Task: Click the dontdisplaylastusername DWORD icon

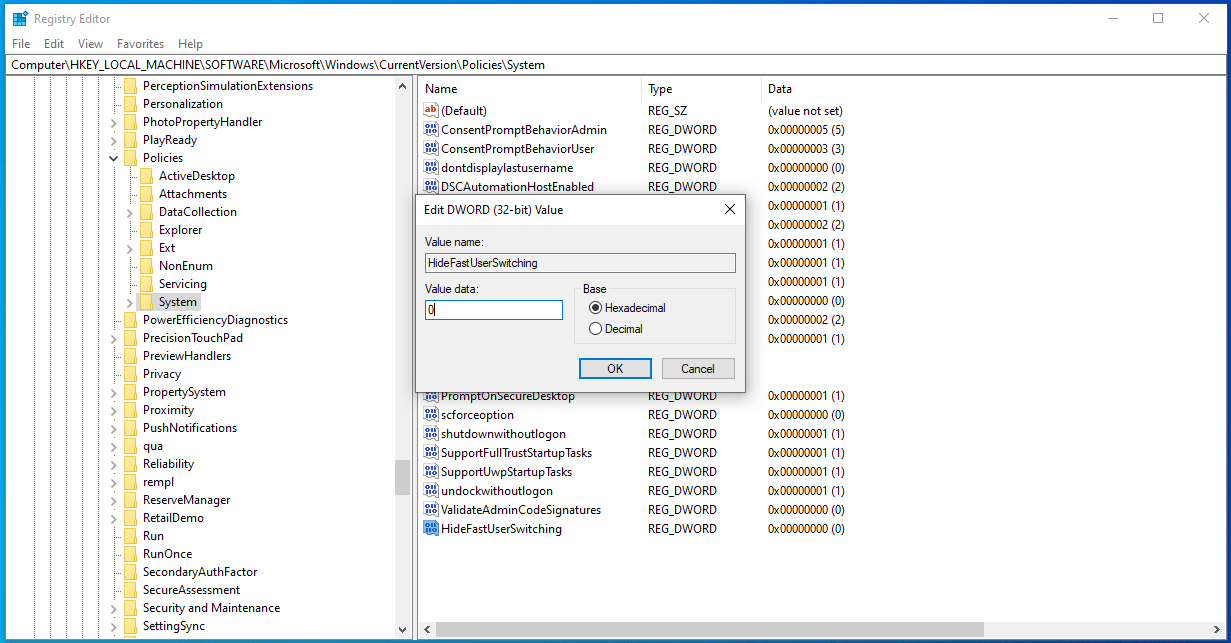Action: click(431, 168)
